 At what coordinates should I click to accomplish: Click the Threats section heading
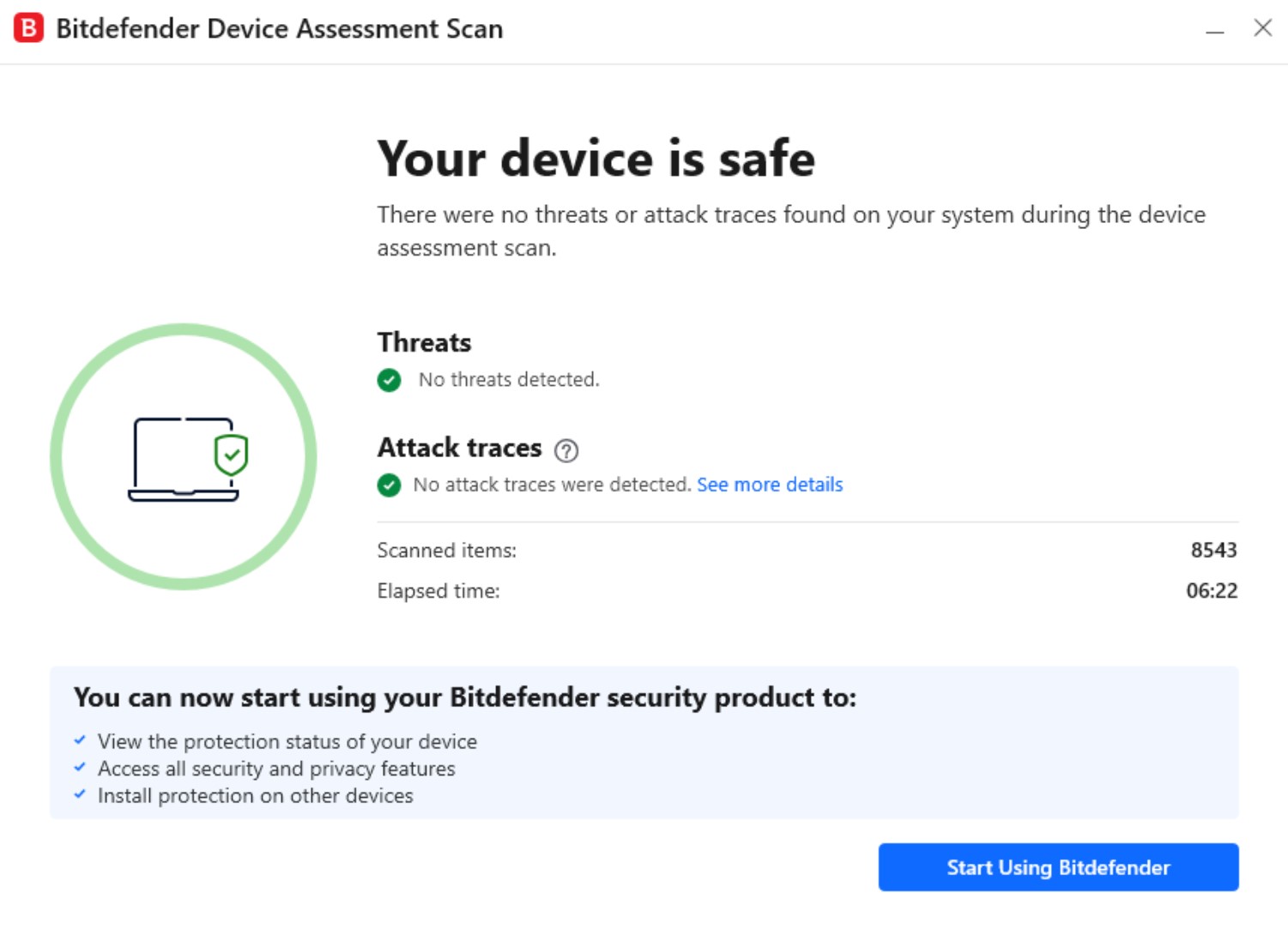(424, 342)
